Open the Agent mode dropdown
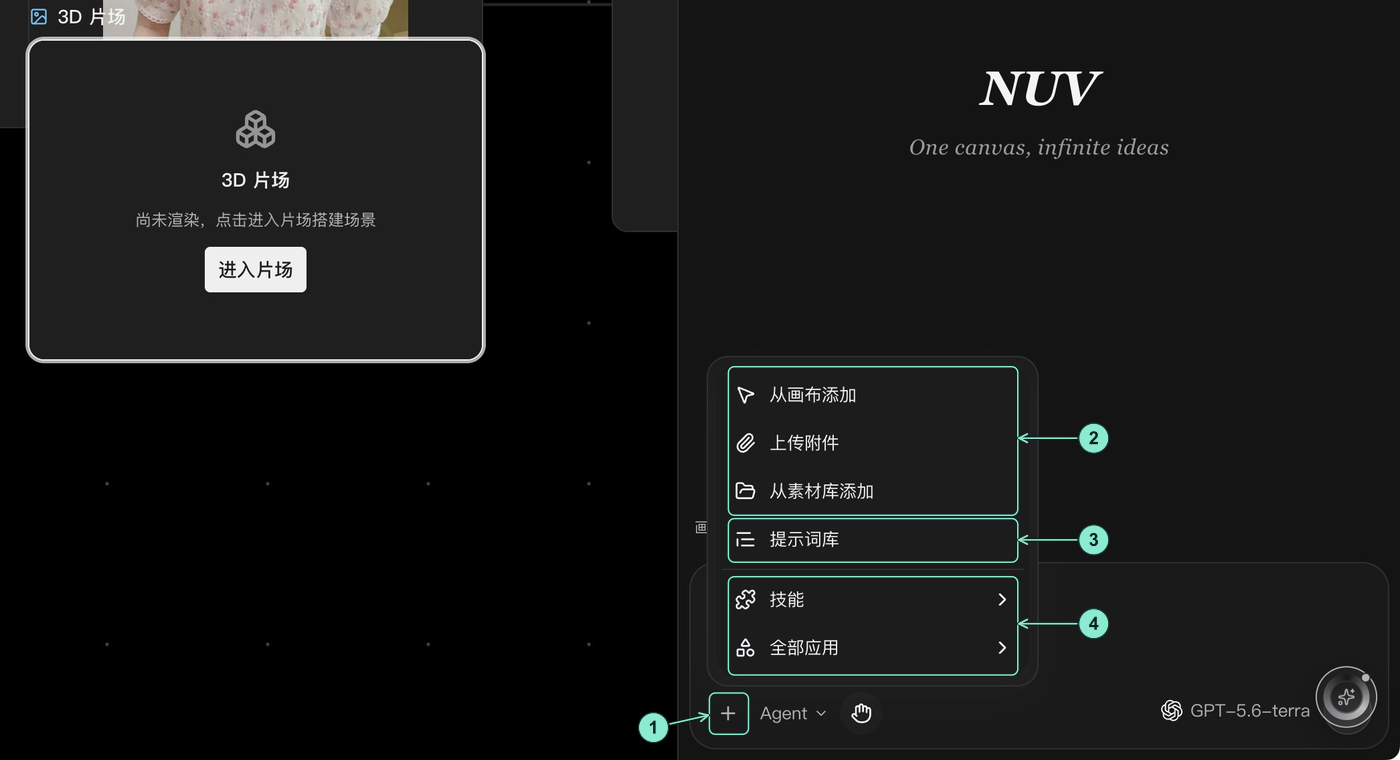 [793, 713]
